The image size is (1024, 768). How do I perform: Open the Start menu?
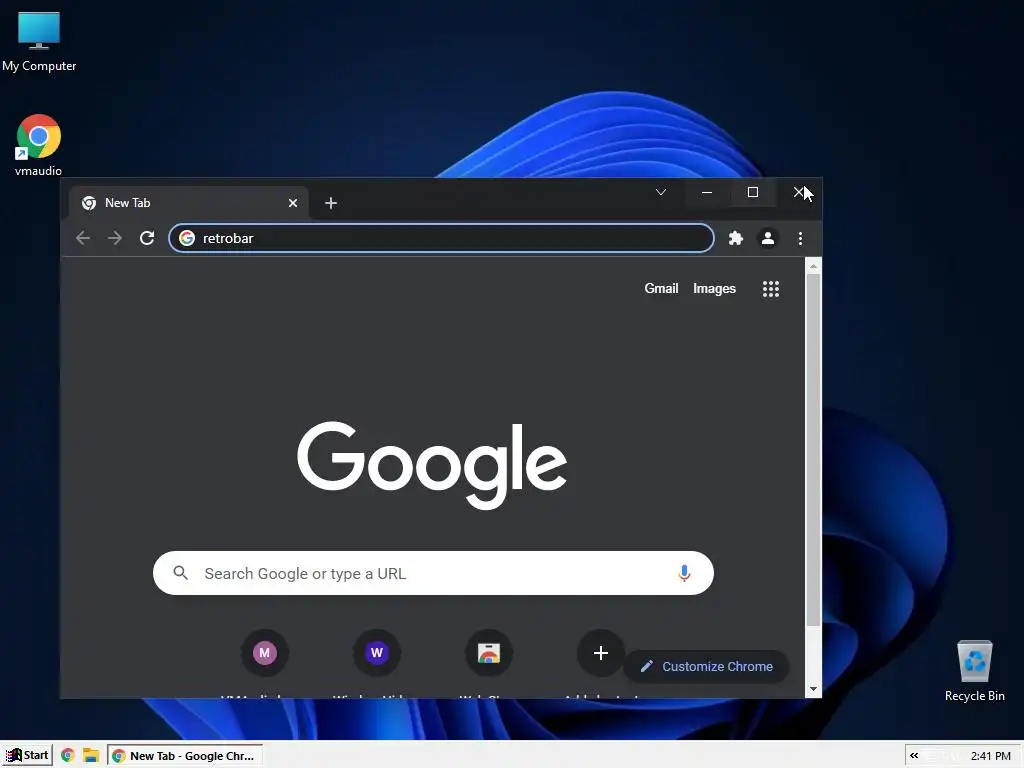(27, 756)
